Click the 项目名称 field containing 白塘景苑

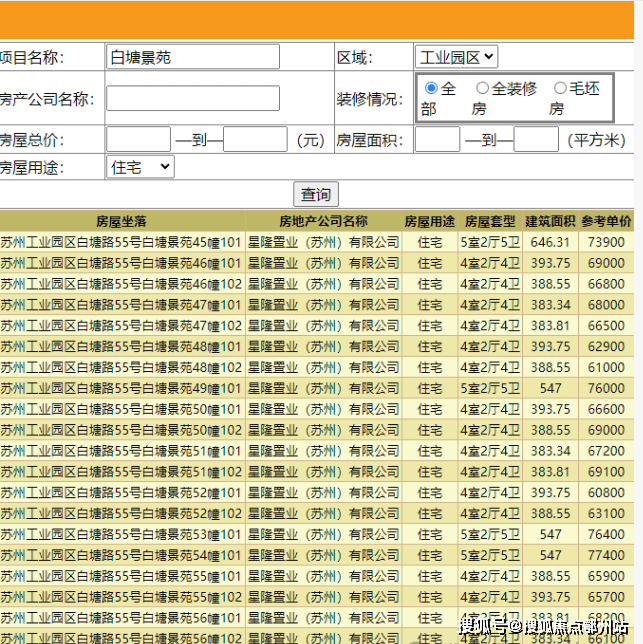[193, 57]
